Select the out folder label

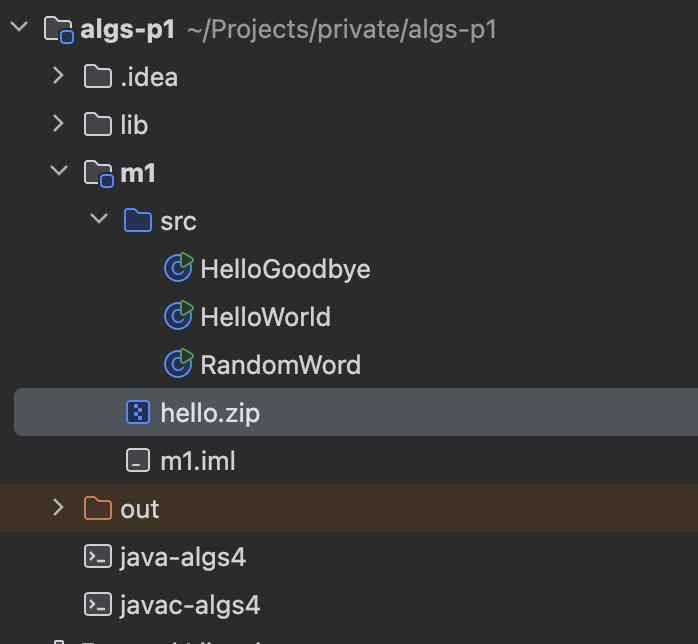[139, 510]
